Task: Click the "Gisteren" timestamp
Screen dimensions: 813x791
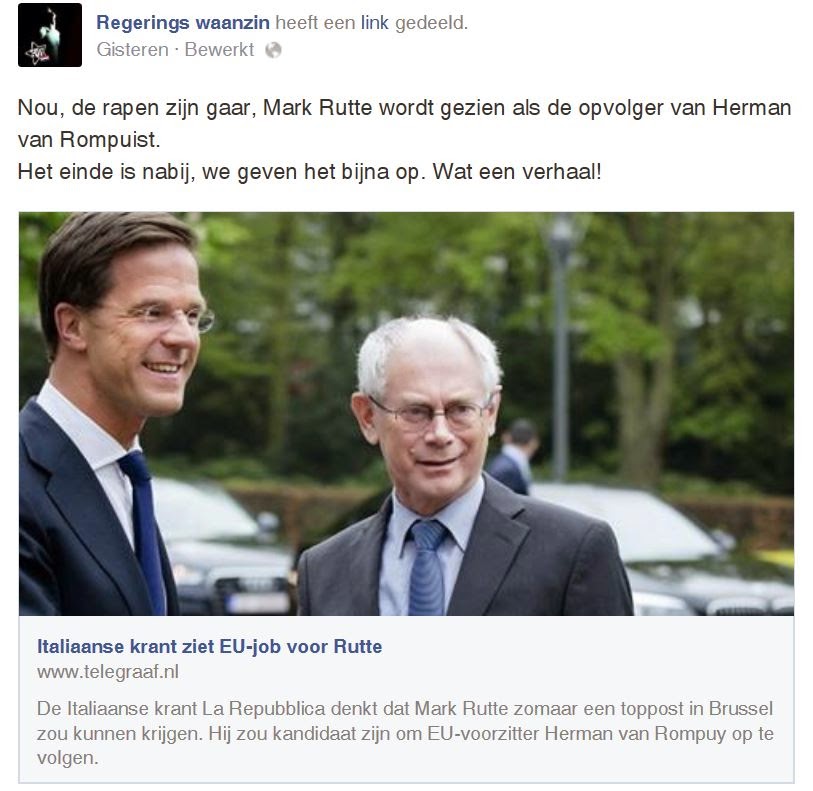Action: coord(132,50)
